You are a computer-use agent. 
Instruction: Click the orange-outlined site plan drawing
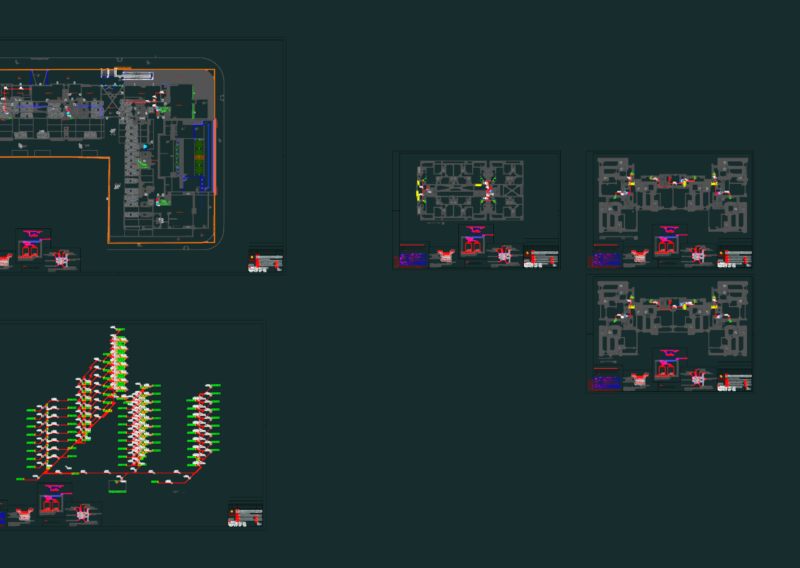pos(110,156)
